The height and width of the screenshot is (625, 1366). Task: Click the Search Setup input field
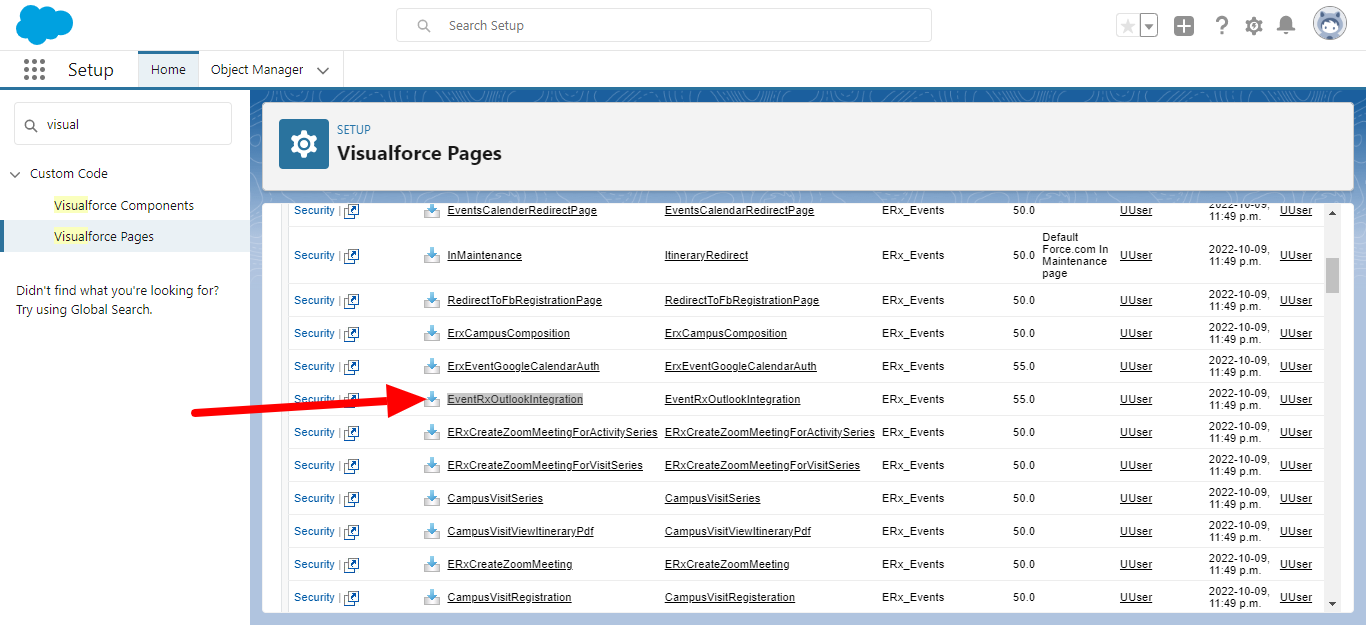(663, 25)
